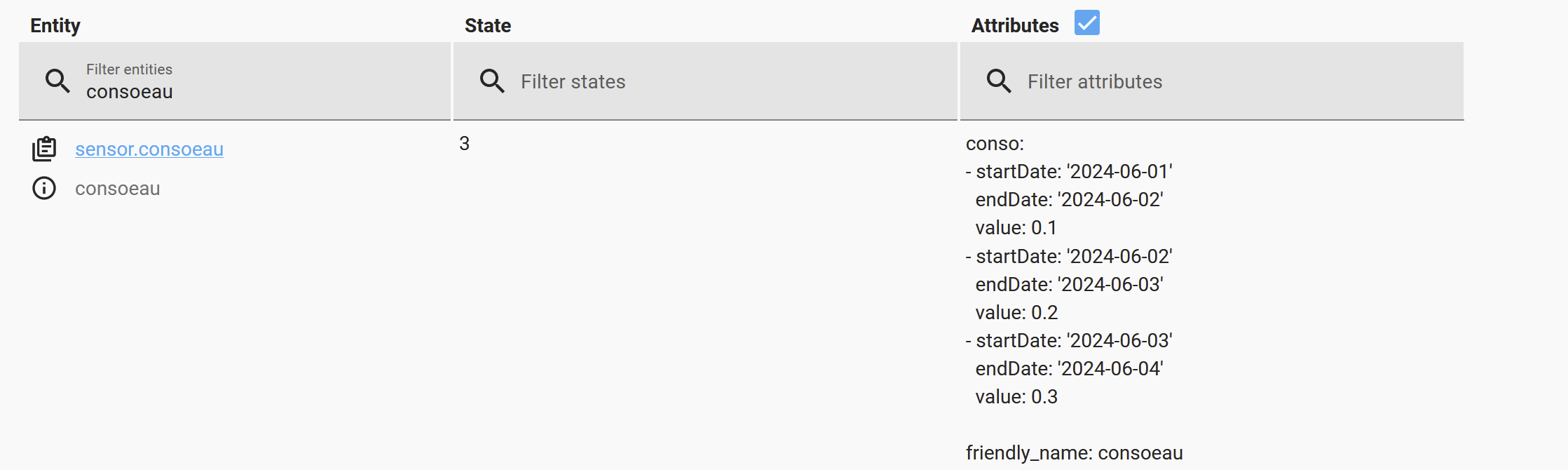This screenshot has width=1568, height=470.
Task: Uncheck the Attributes column checkbox
Action: click(1086, 23)
